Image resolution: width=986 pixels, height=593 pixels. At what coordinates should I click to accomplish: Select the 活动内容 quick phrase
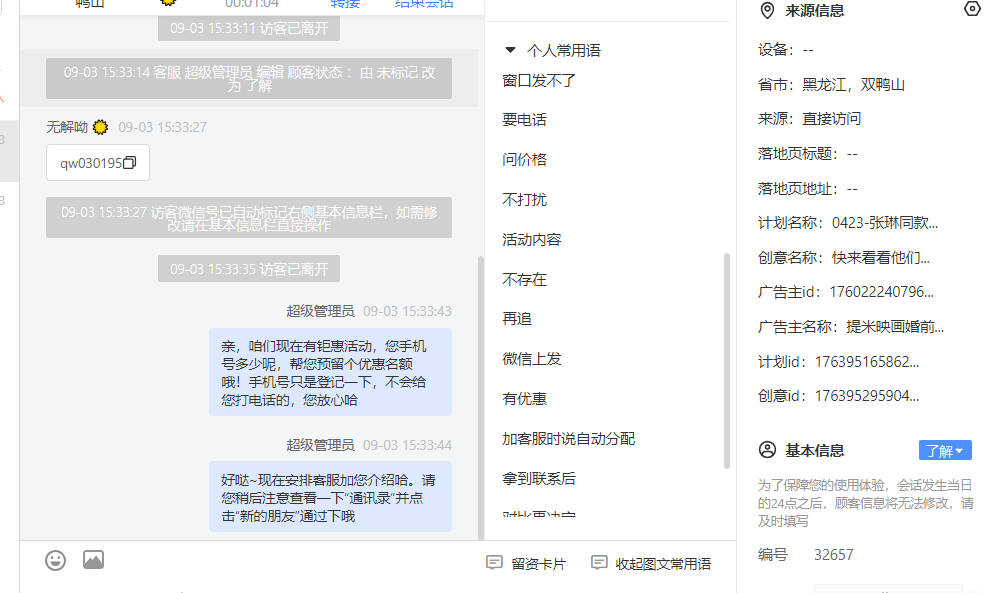(531, 240)
